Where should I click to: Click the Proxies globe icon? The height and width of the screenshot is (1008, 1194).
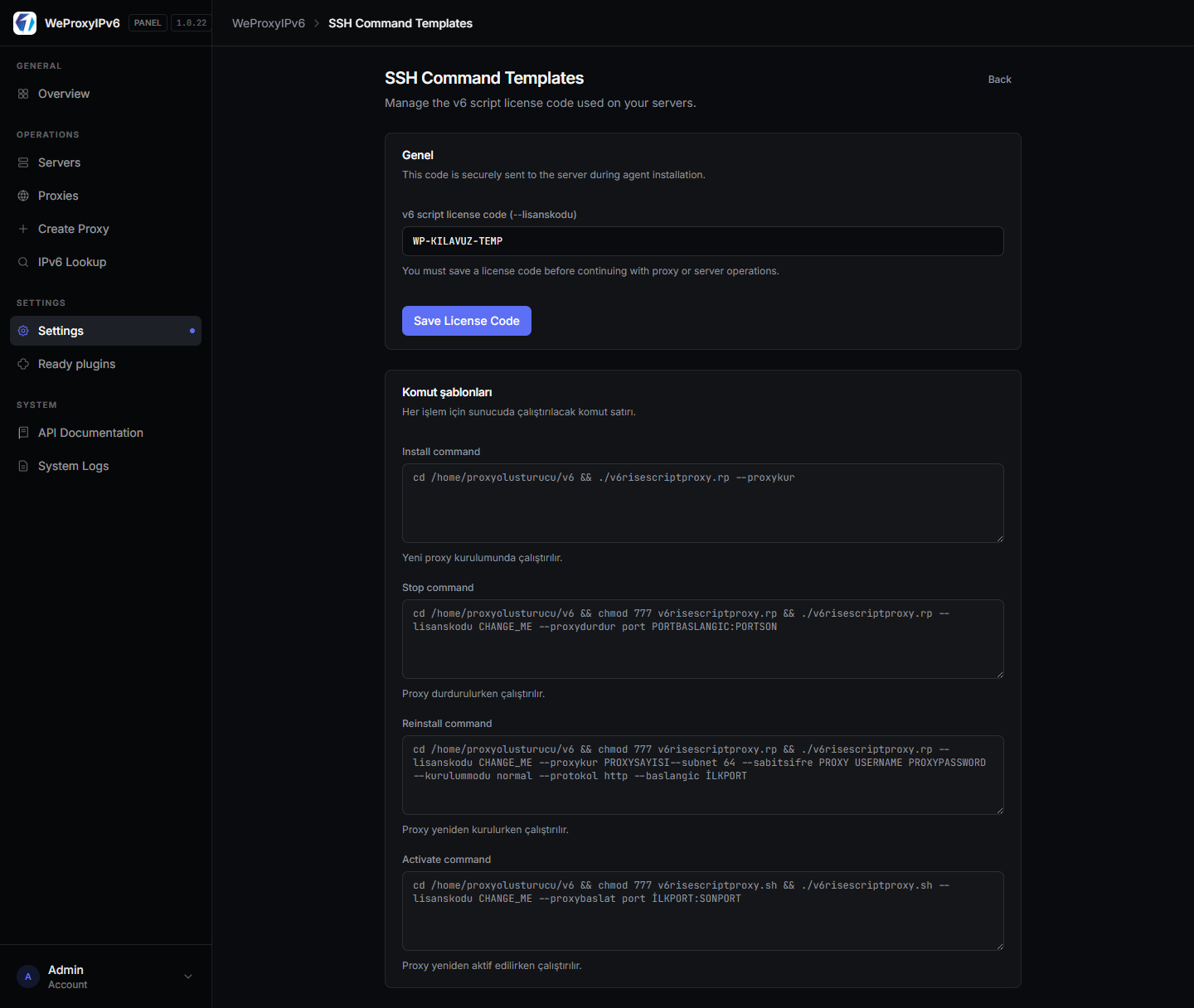pos(23,196)
